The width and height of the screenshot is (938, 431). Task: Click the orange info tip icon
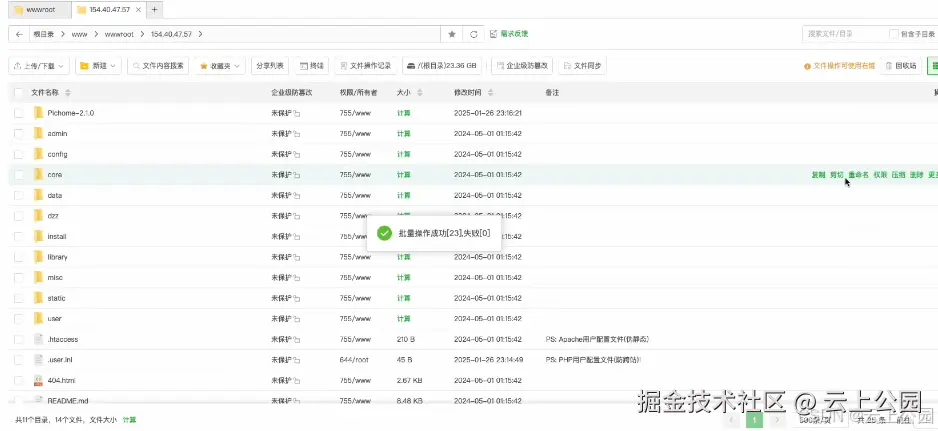[807, 66]
